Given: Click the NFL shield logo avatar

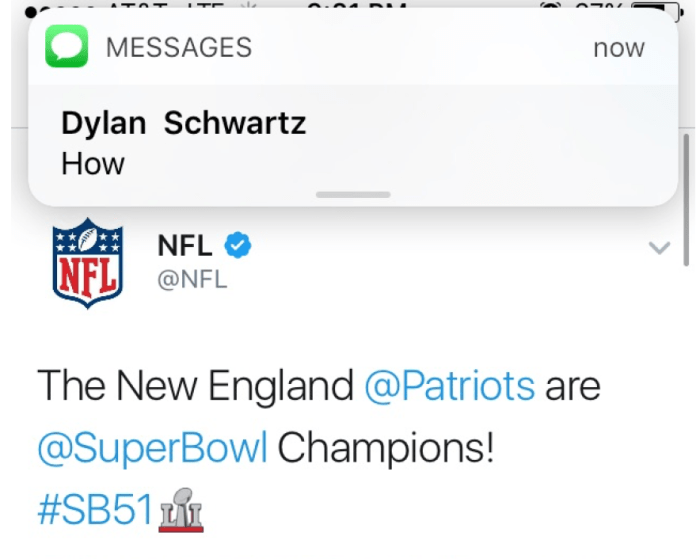Looking at the screenshot, I should coord(87,262).
